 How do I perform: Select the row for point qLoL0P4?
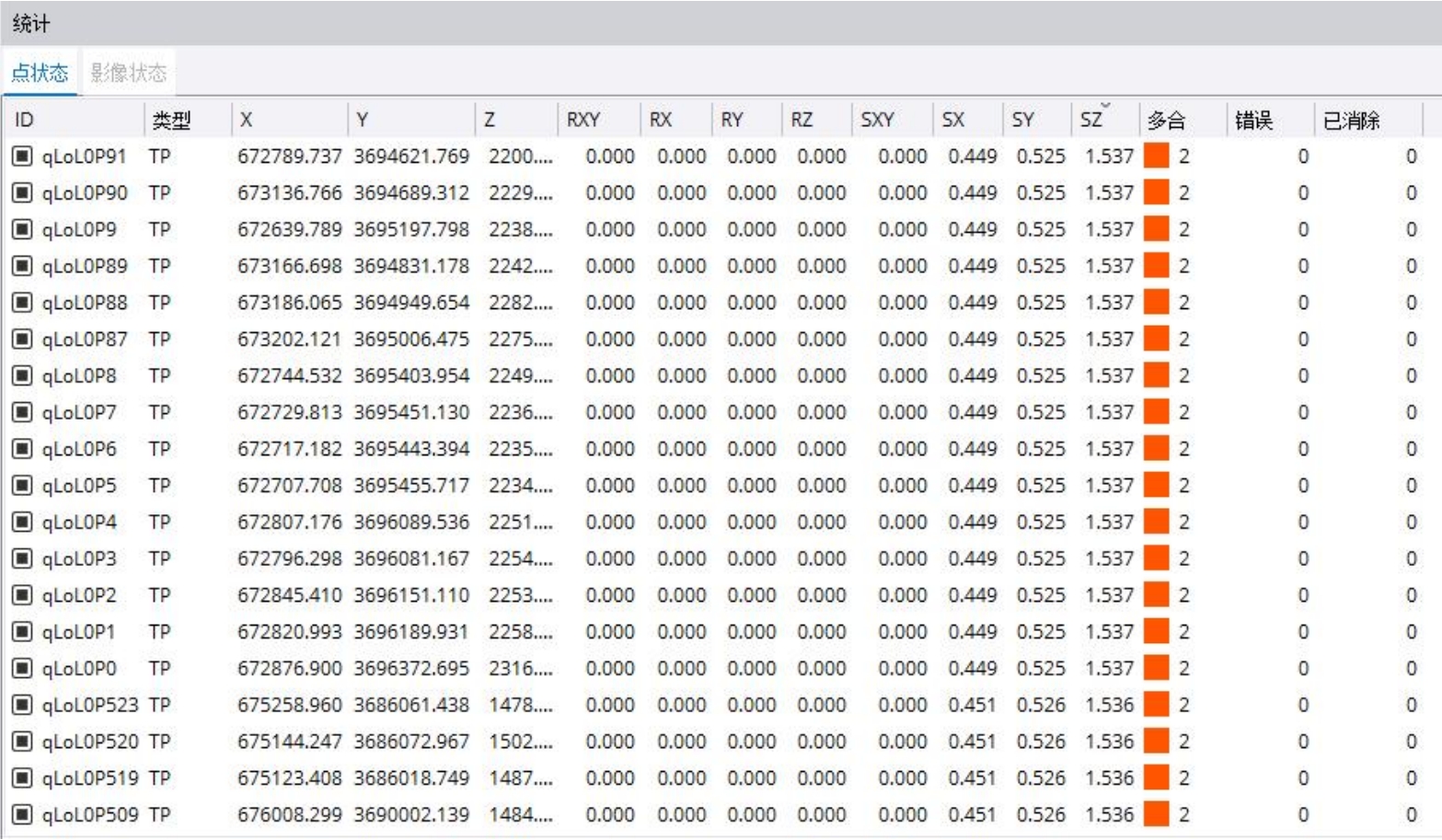(79, 522)
